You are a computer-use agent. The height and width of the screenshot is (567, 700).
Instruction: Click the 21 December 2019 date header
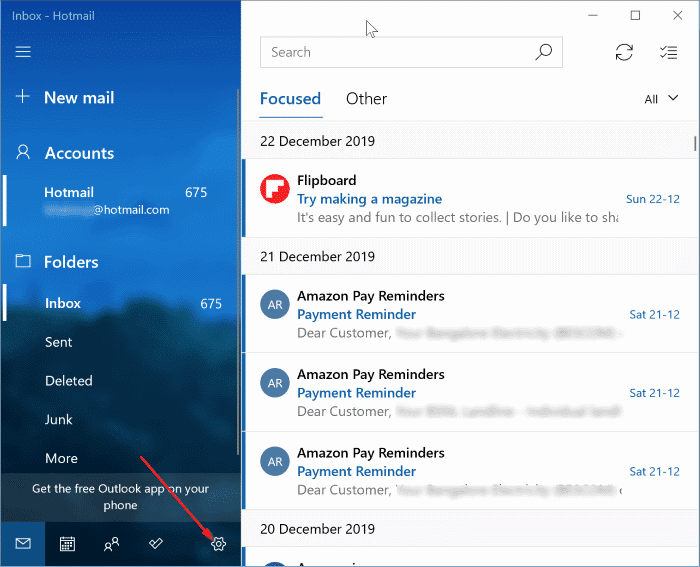click(317, 257)
